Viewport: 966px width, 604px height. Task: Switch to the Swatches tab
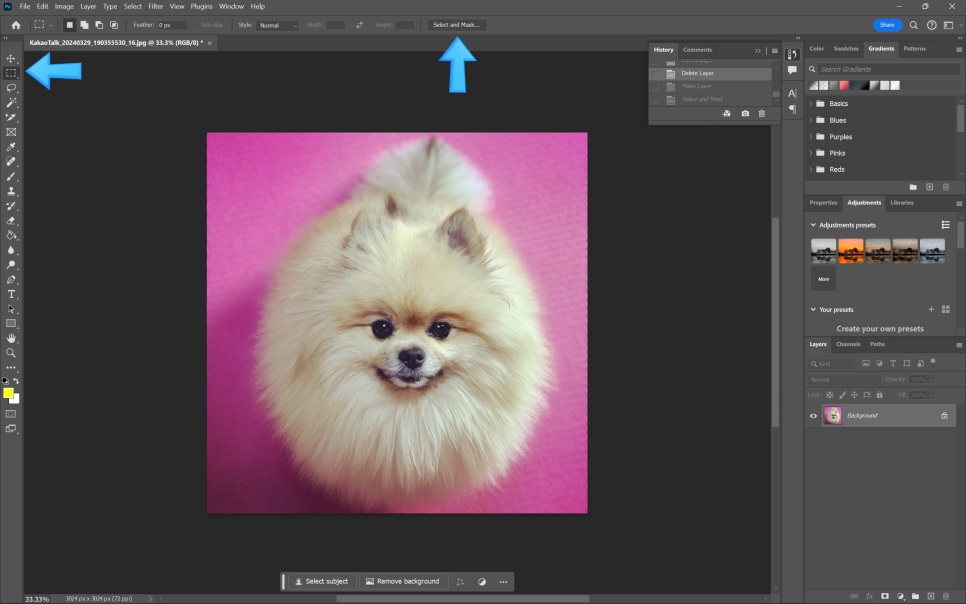[846, 49]
